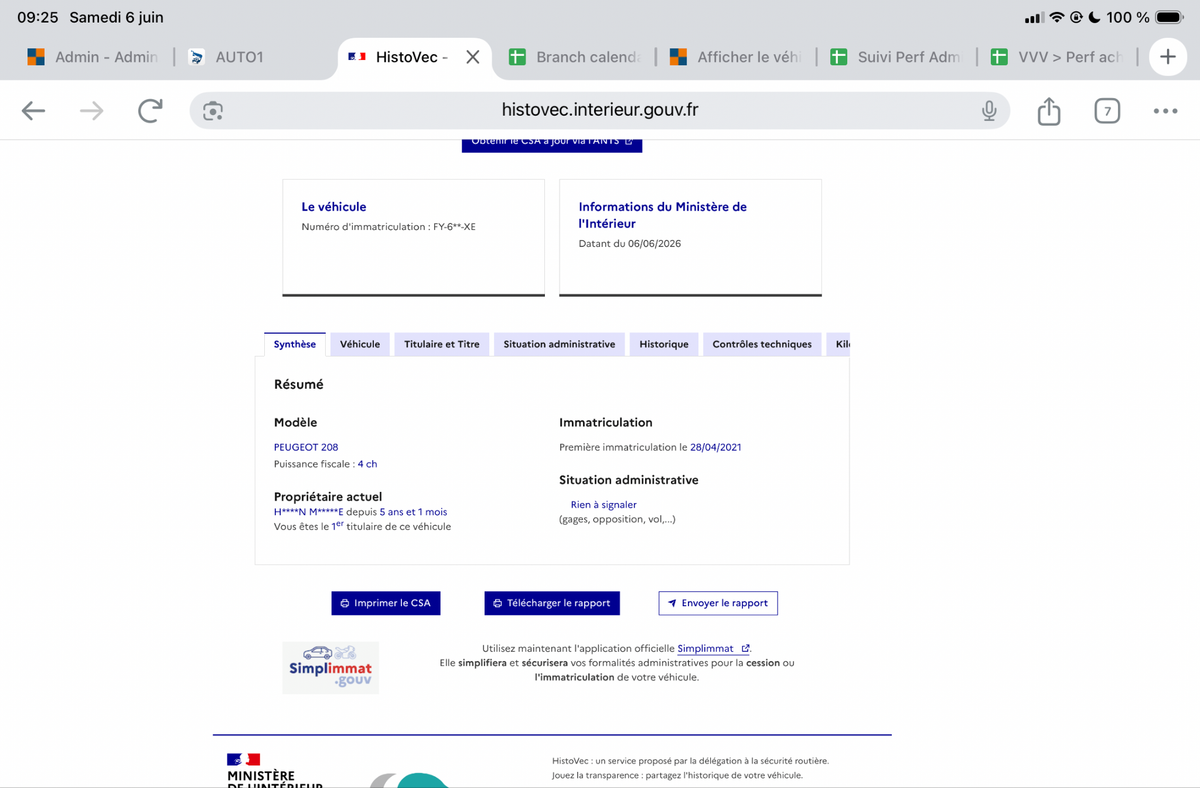This screenshot has width=1200, height=788.
Task: Go back with the browser back arrow
Action: point(34,111)
